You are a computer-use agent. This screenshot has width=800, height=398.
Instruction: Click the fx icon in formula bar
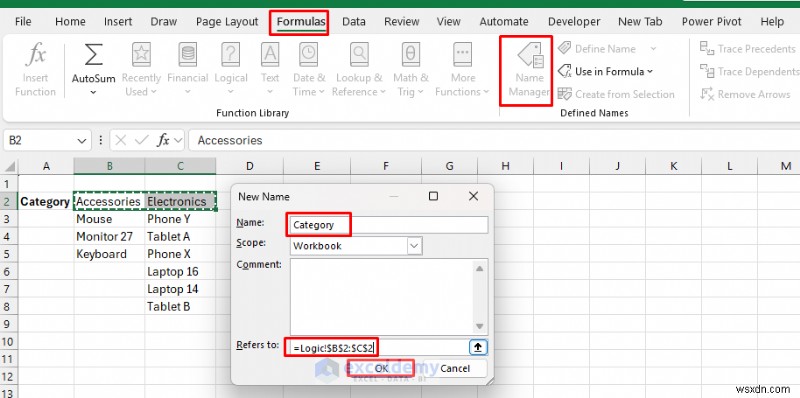point(163,140)
